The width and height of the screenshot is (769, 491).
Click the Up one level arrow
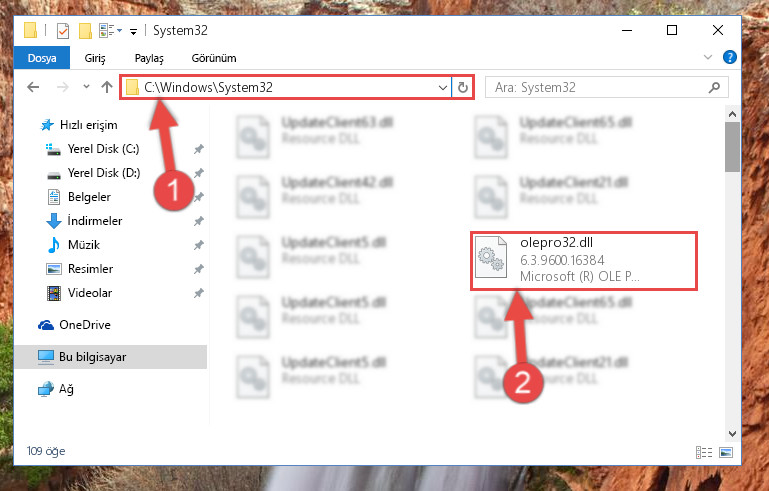click(107, 87)
